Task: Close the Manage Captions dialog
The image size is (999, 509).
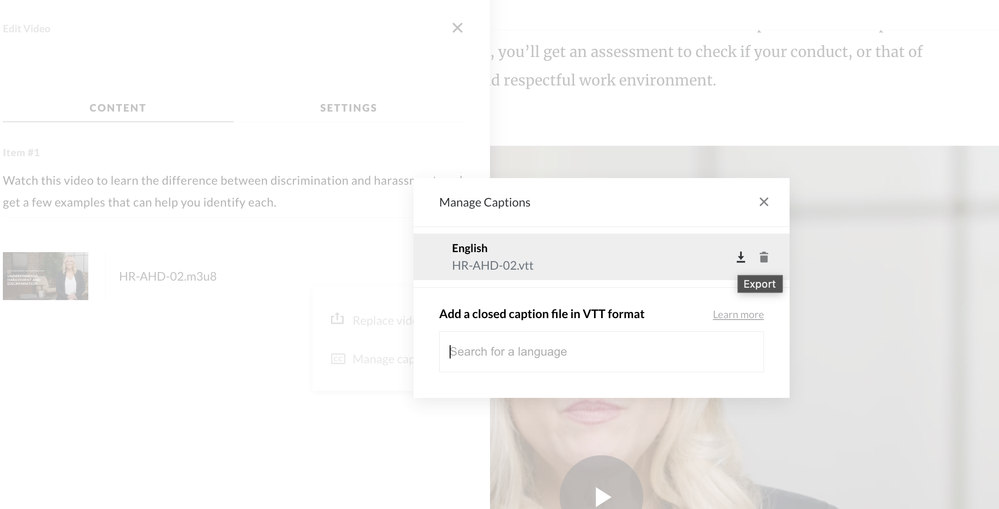Action: [764, 202]
